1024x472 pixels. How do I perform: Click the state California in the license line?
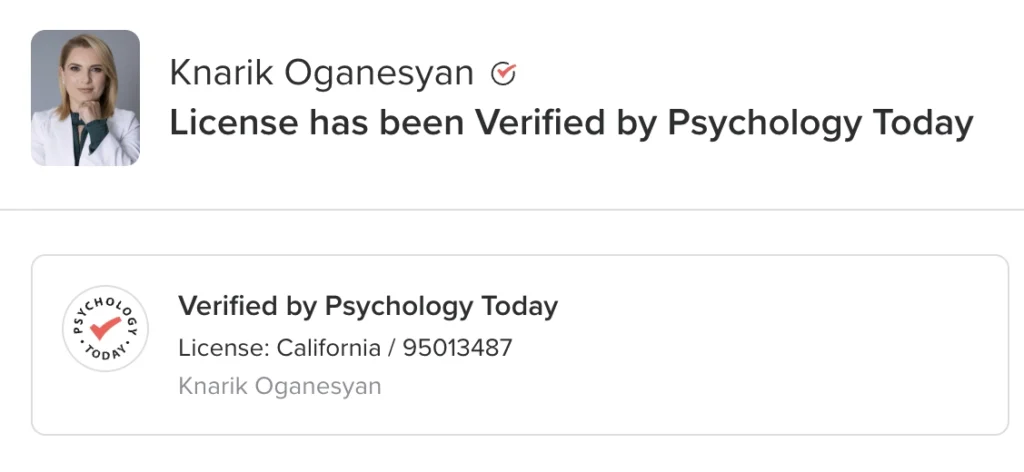325,348
